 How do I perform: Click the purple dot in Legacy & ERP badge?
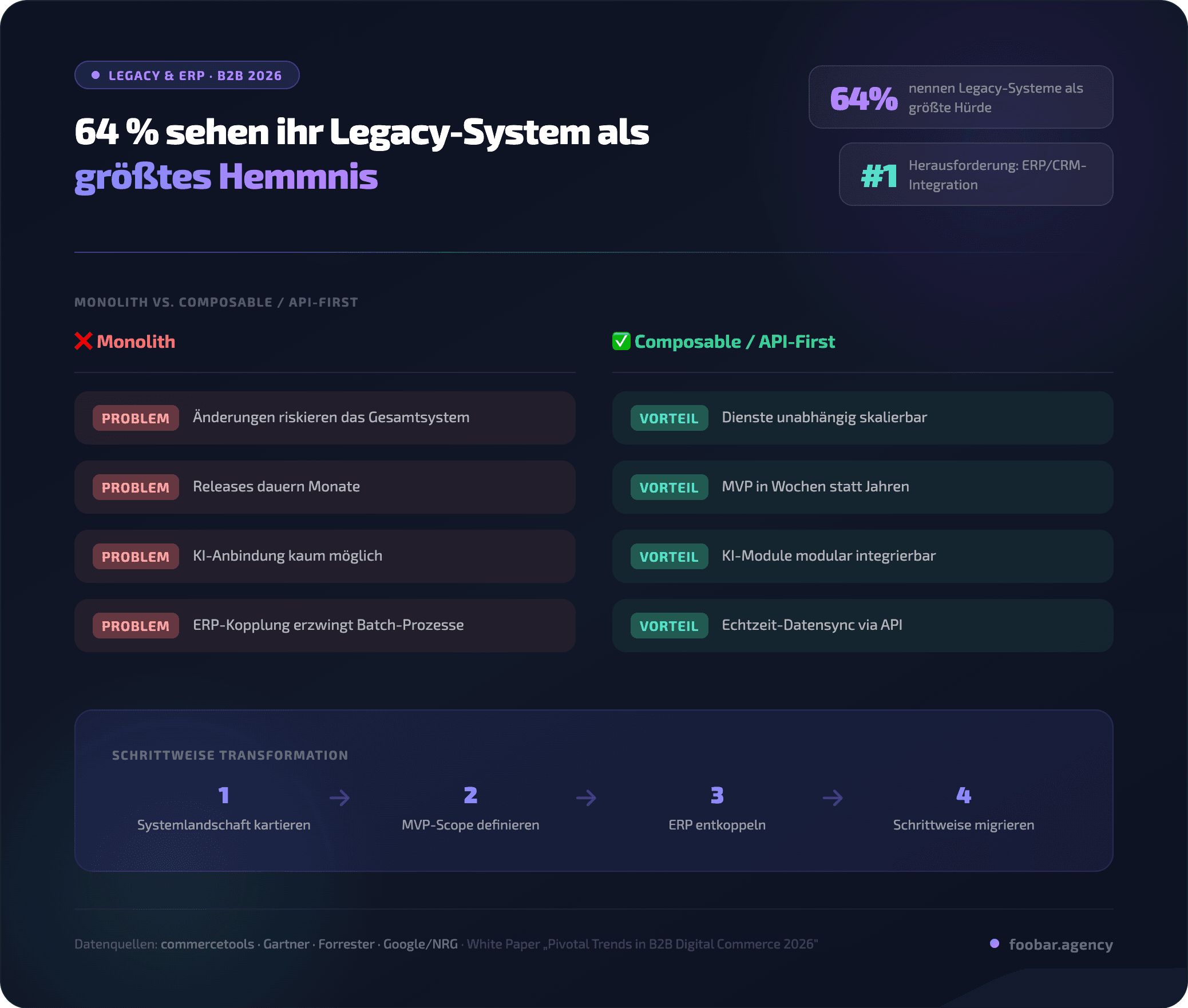[x=96, y=76]
